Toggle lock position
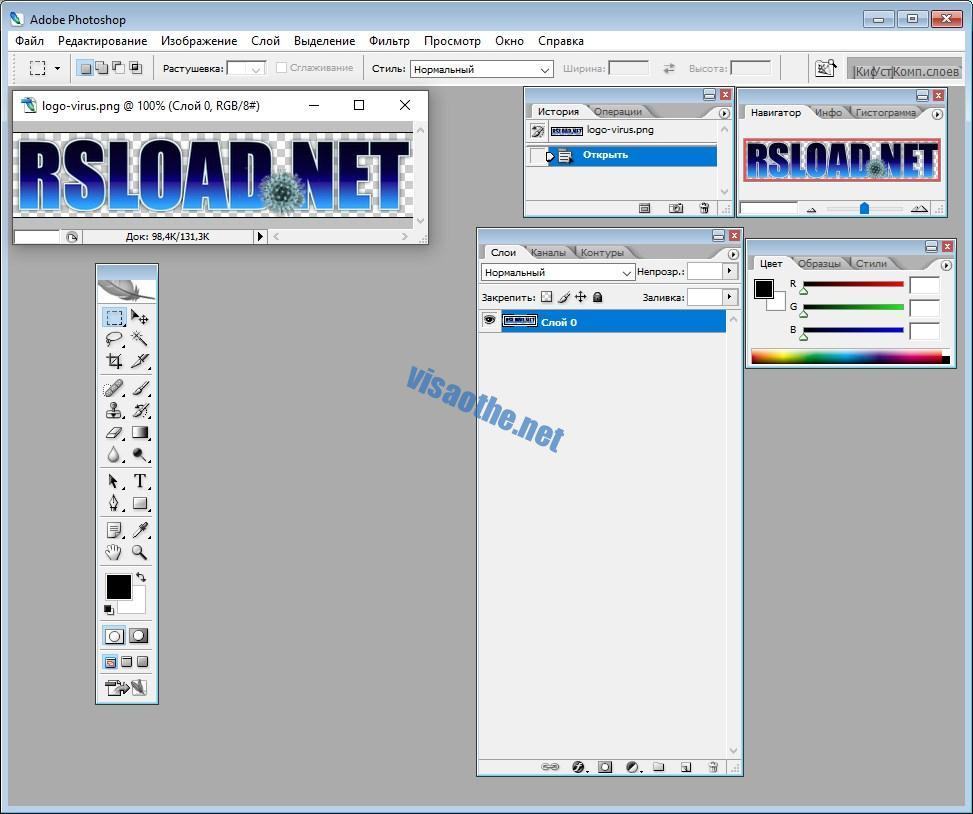 [580, 297]
